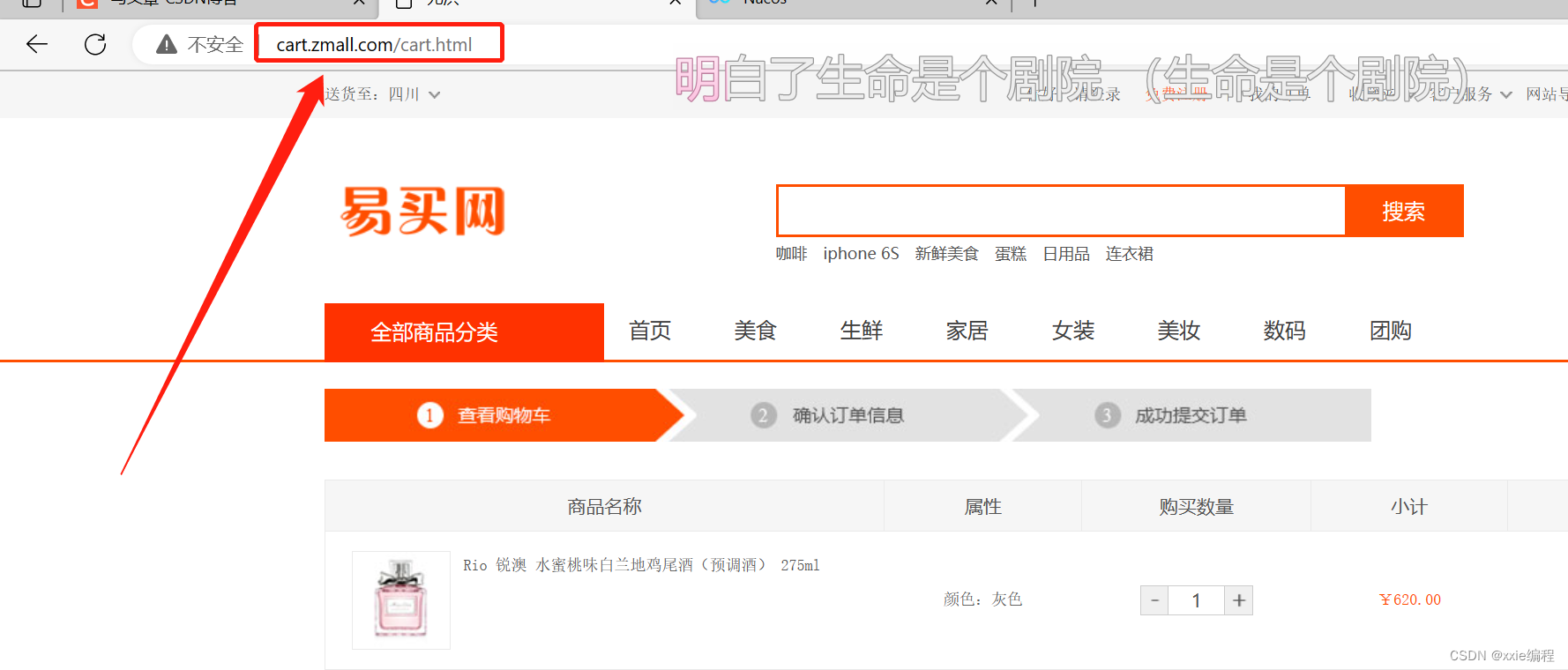Reload the page with refresh icon
The height and width of the screenshot is (670, 1568).
95,44
